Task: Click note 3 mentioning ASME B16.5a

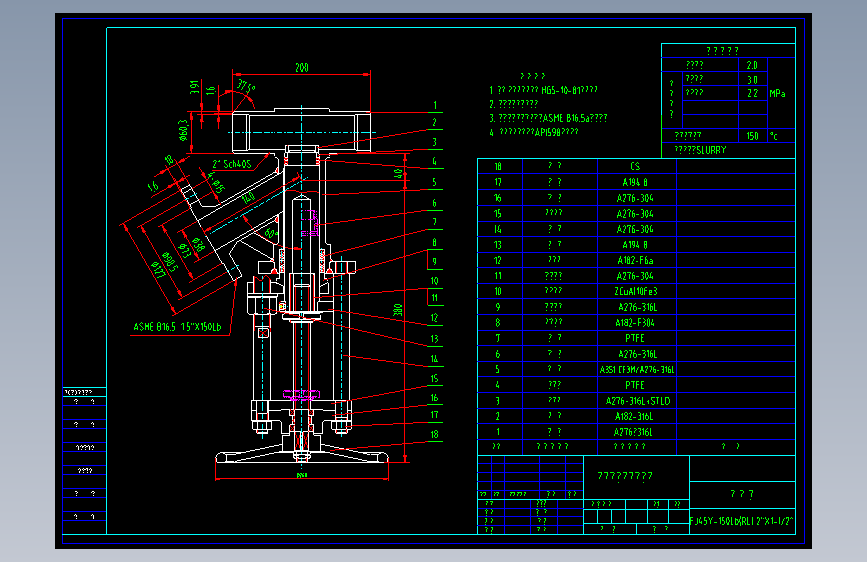Action: [548, 118]
